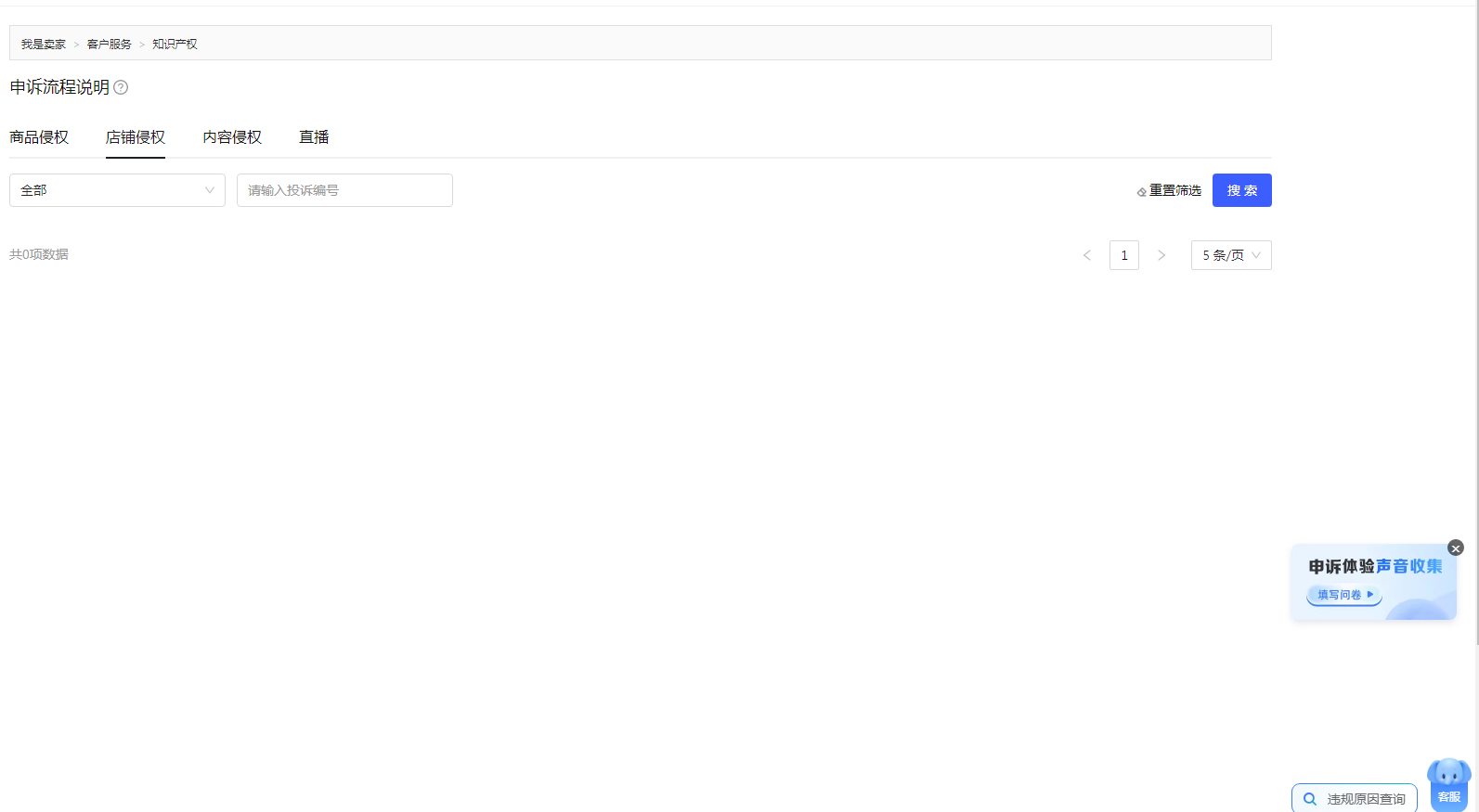Click the 重置筛选 link

(1175, 190)
